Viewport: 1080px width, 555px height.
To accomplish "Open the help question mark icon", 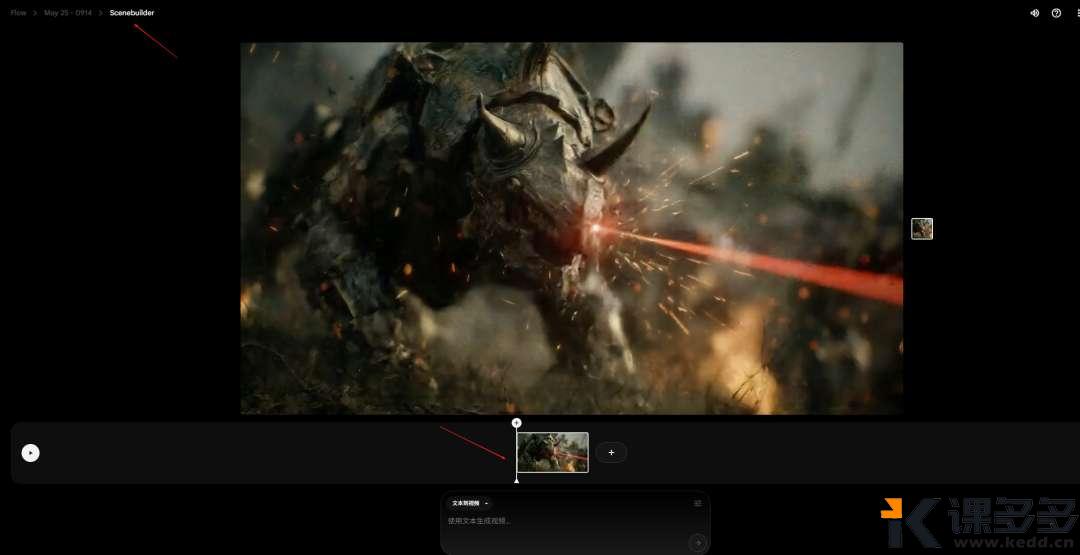I will point(1057,13).
